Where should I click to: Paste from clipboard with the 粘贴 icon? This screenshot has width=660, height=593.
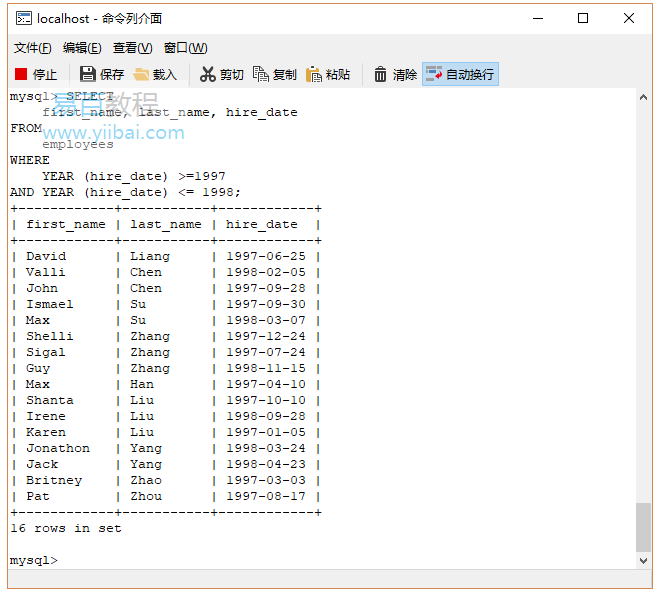(x=328, y=74)
